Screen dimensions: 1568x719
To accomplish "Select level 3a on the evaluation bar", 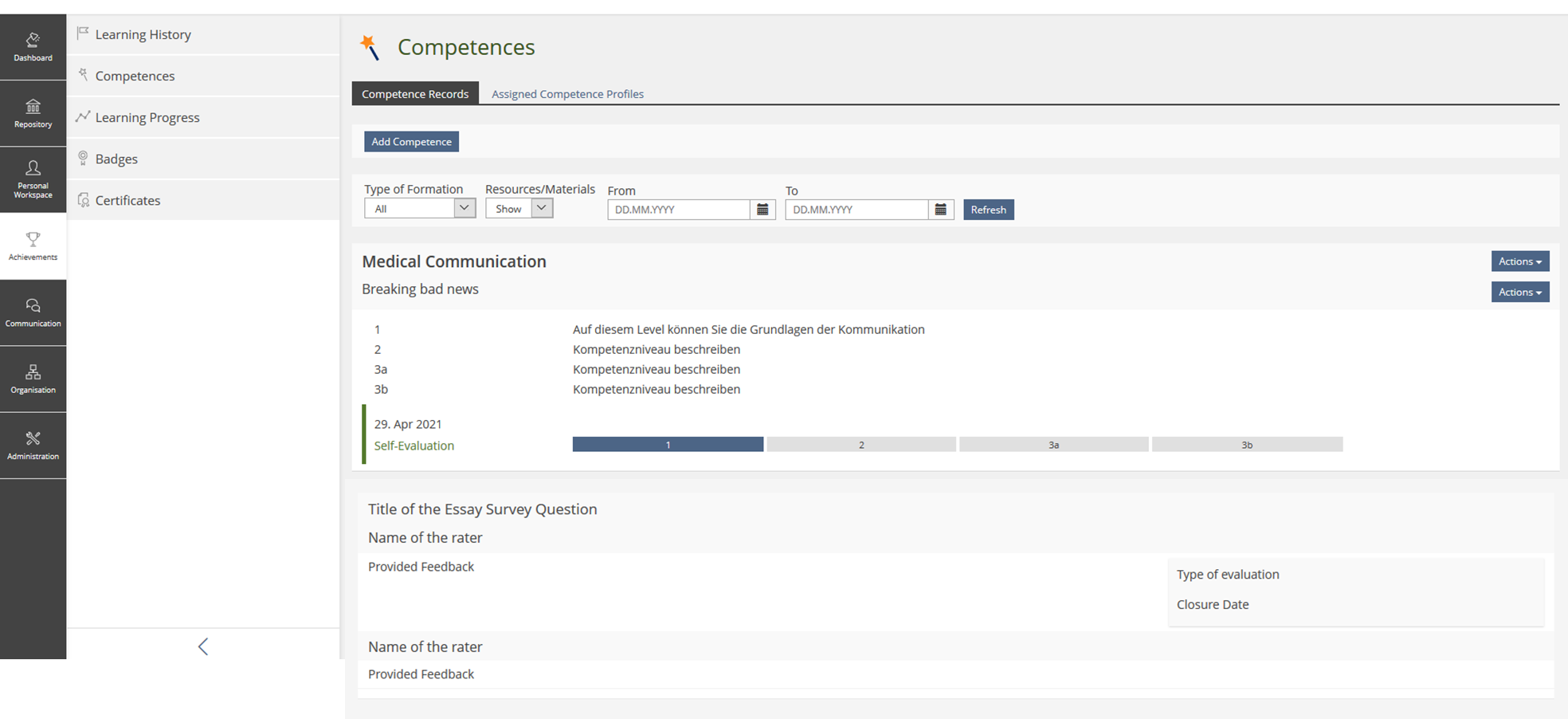I will [1053, 445].
